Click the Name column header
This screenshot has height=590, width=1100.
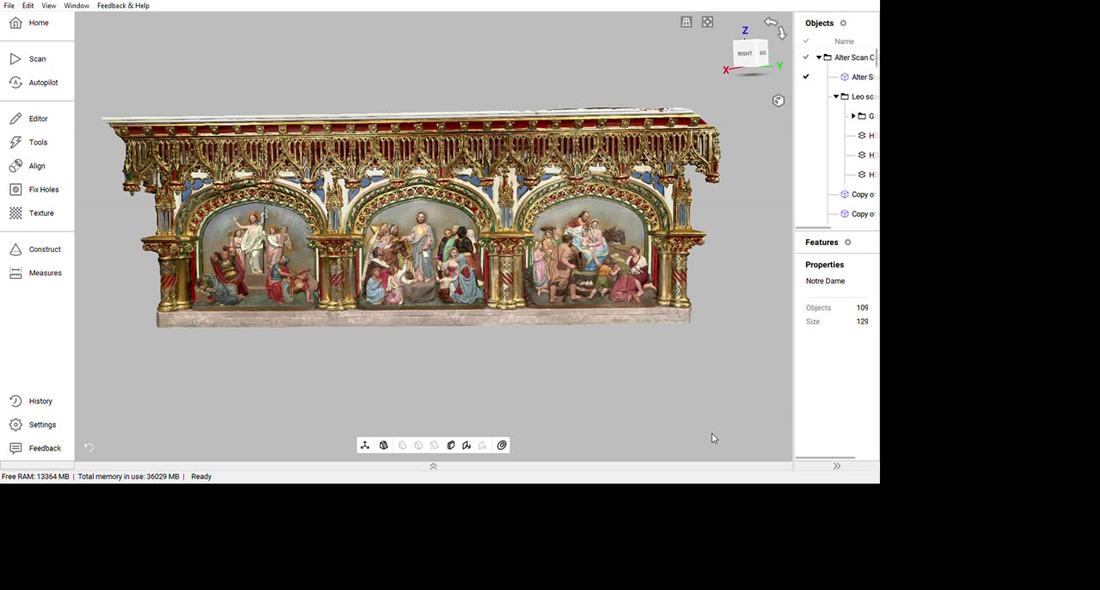point(844,41)
